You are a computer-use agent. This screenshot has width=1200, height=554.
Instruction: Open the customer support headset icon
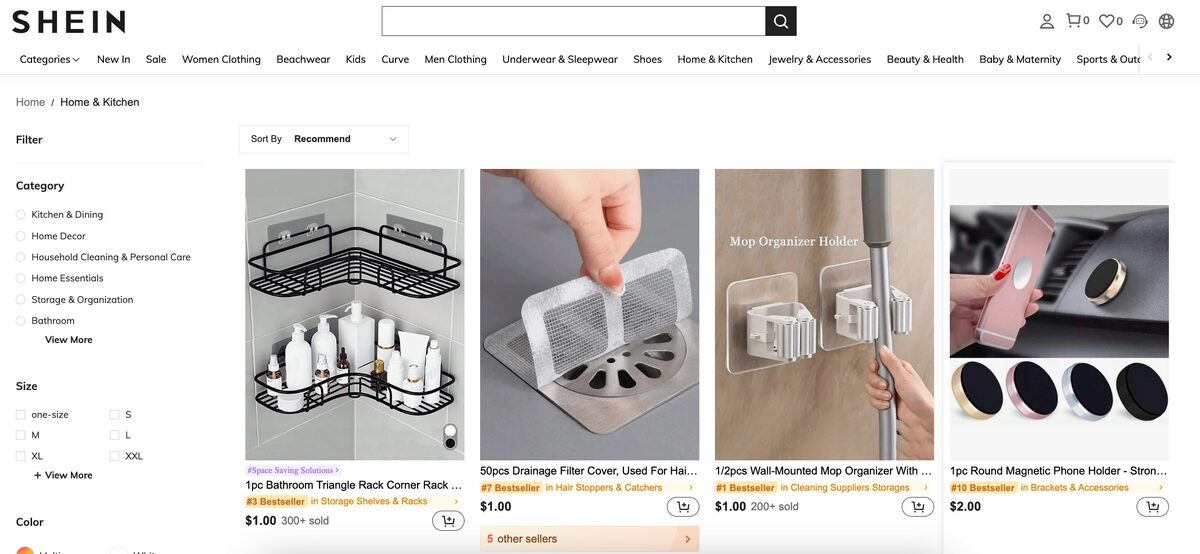point(1140,21)
